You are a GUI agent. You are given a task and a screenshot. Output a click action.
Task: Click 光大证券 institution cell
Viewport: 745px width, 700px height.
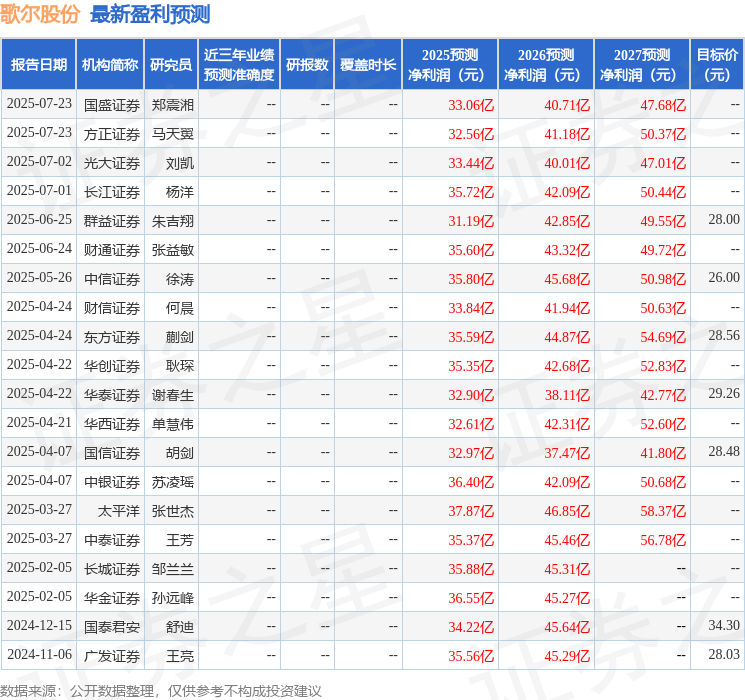coord(112,163)
